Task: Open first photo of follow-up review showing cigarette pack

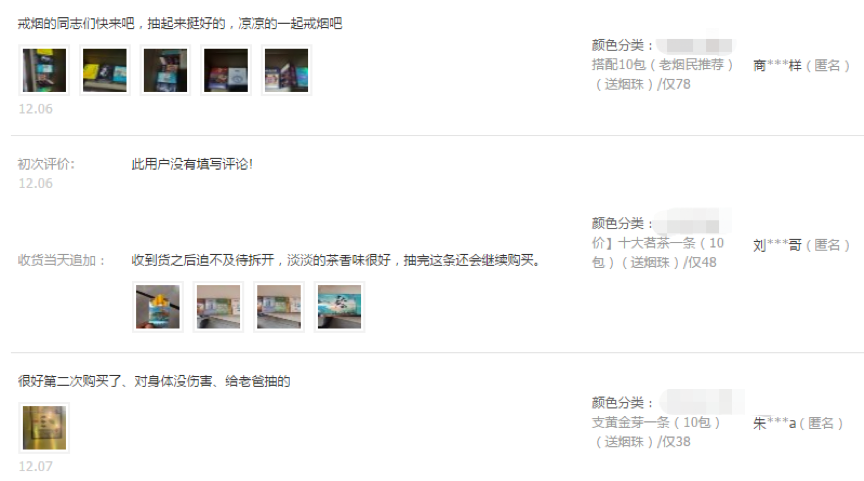Action: pyautogui.click(x=158, y=307)
